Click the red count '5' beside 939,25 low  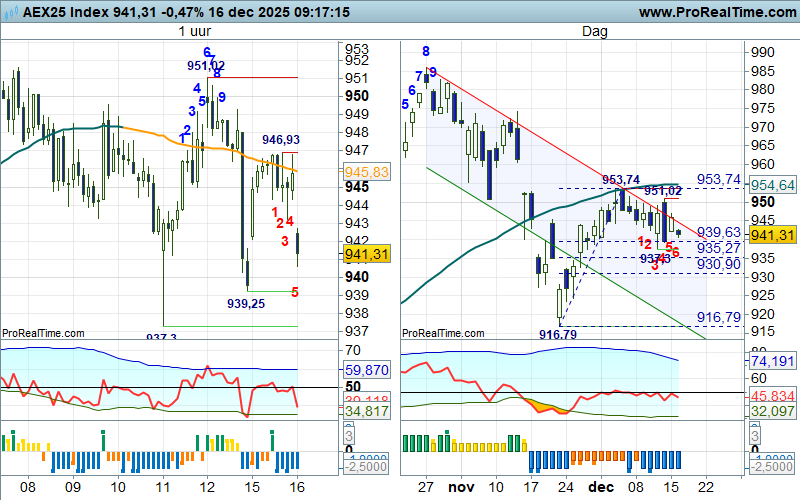(295, 293)
